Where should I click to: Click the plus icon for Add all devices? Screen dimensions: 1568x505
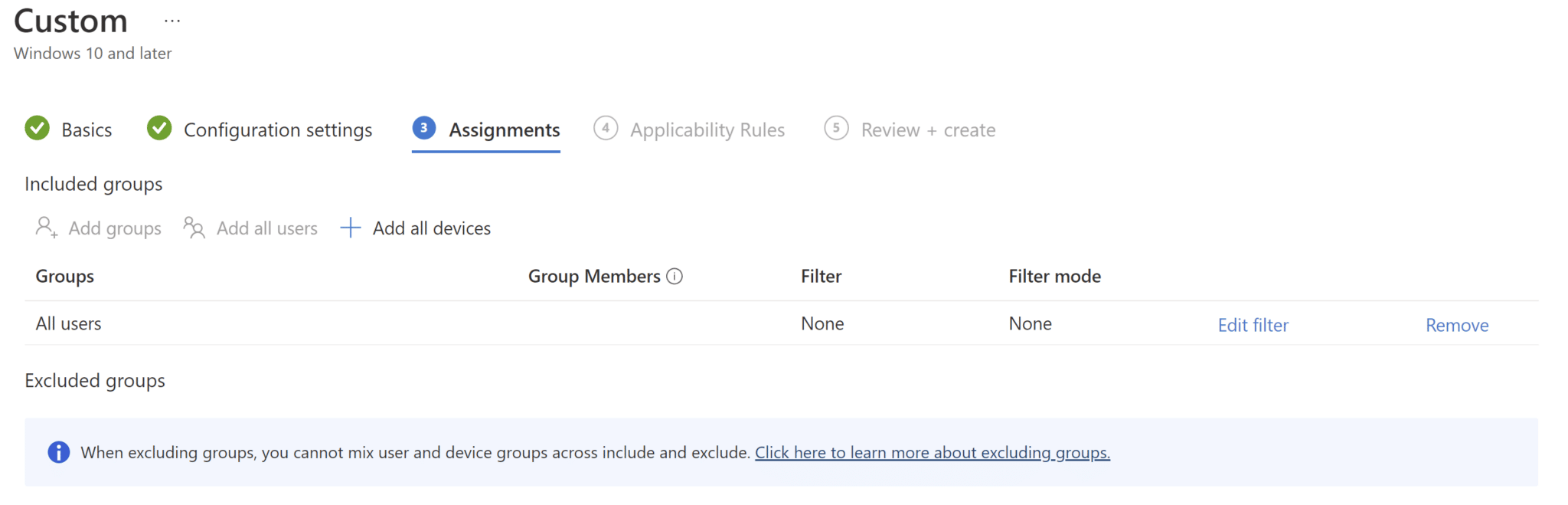(x=350, y=228)
